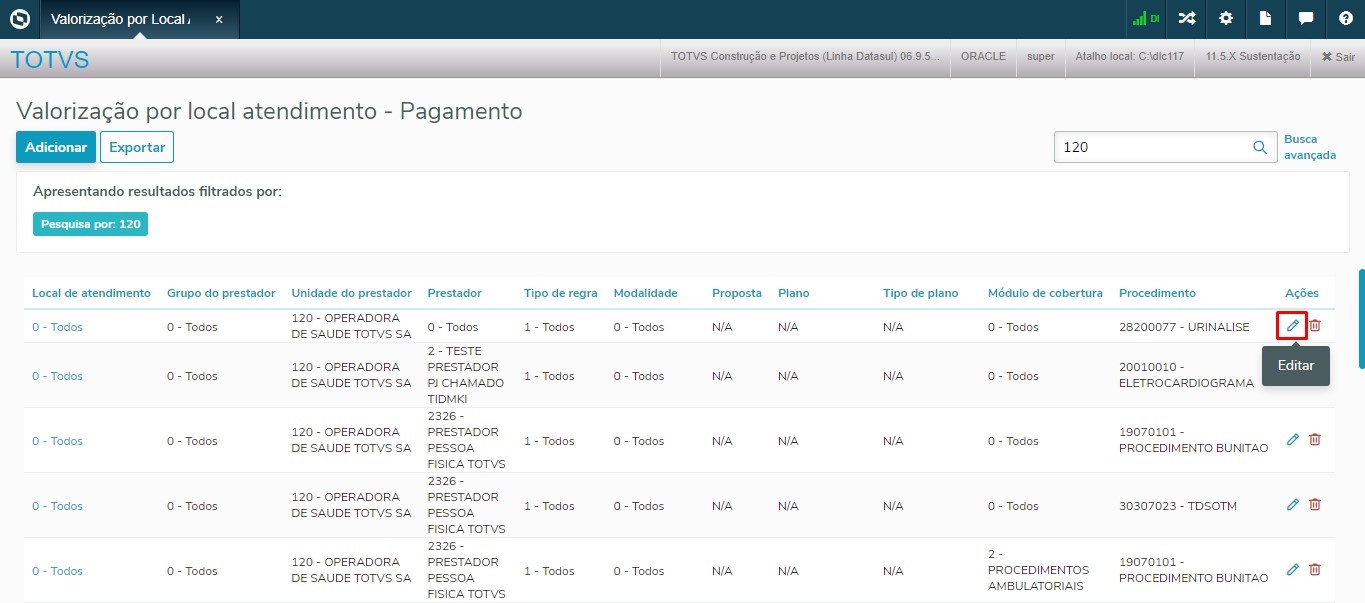
Task: Delete the 30307023 - TDSOTM row
Action: 1315,504
